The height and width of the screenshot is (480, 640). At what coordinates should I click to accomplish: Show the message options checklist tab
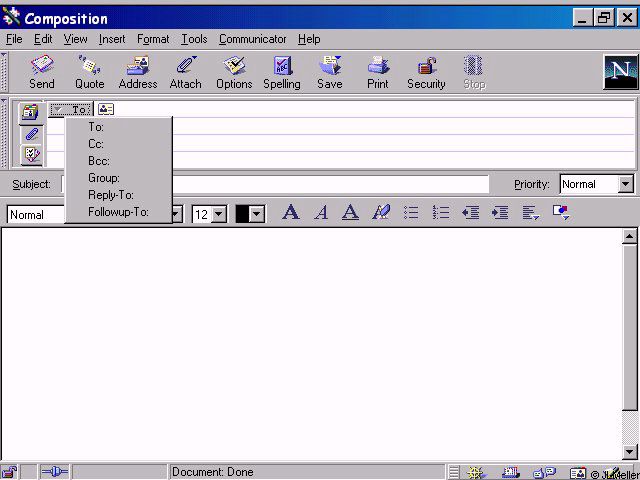[31, 155]
